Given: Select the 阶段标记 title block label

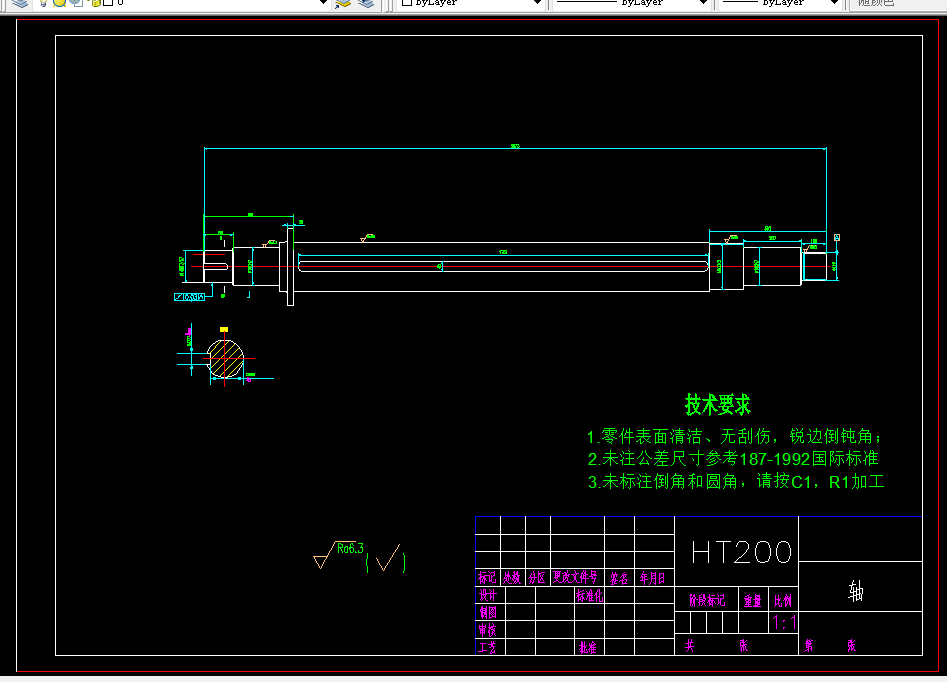Looking at the screenshot, I should 707,600.
